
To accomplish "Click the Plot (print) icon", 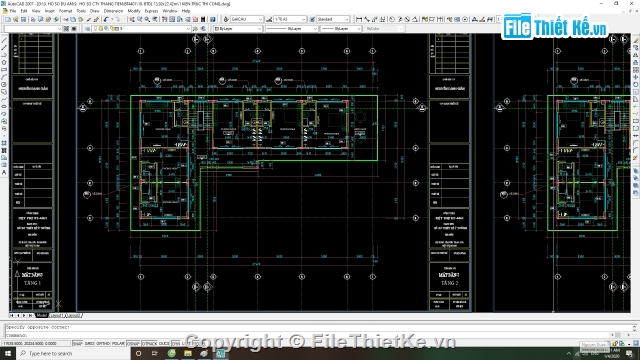I will pos(33,19).
